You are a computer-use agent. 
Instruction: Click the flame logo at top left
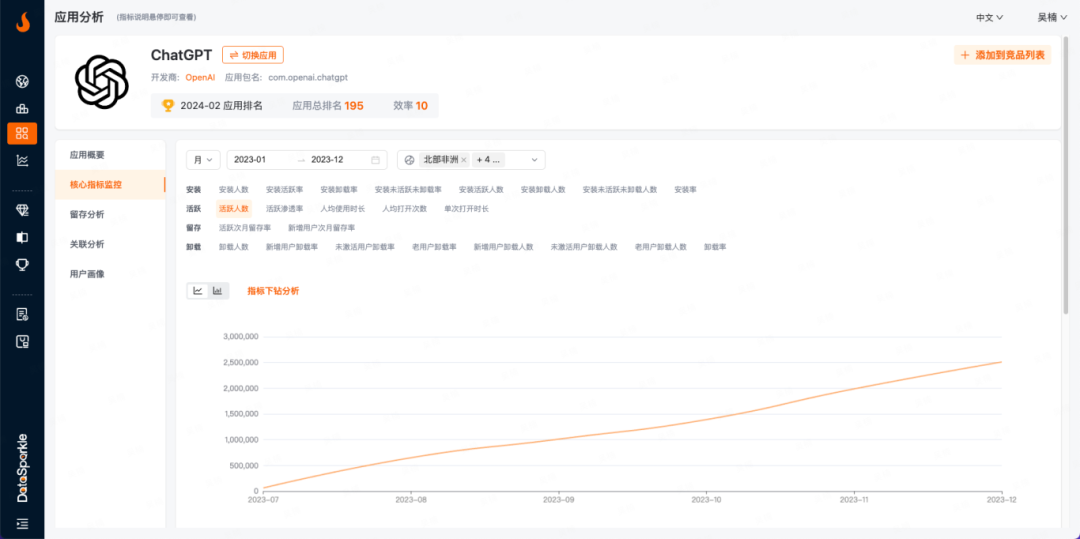point(22,20)
